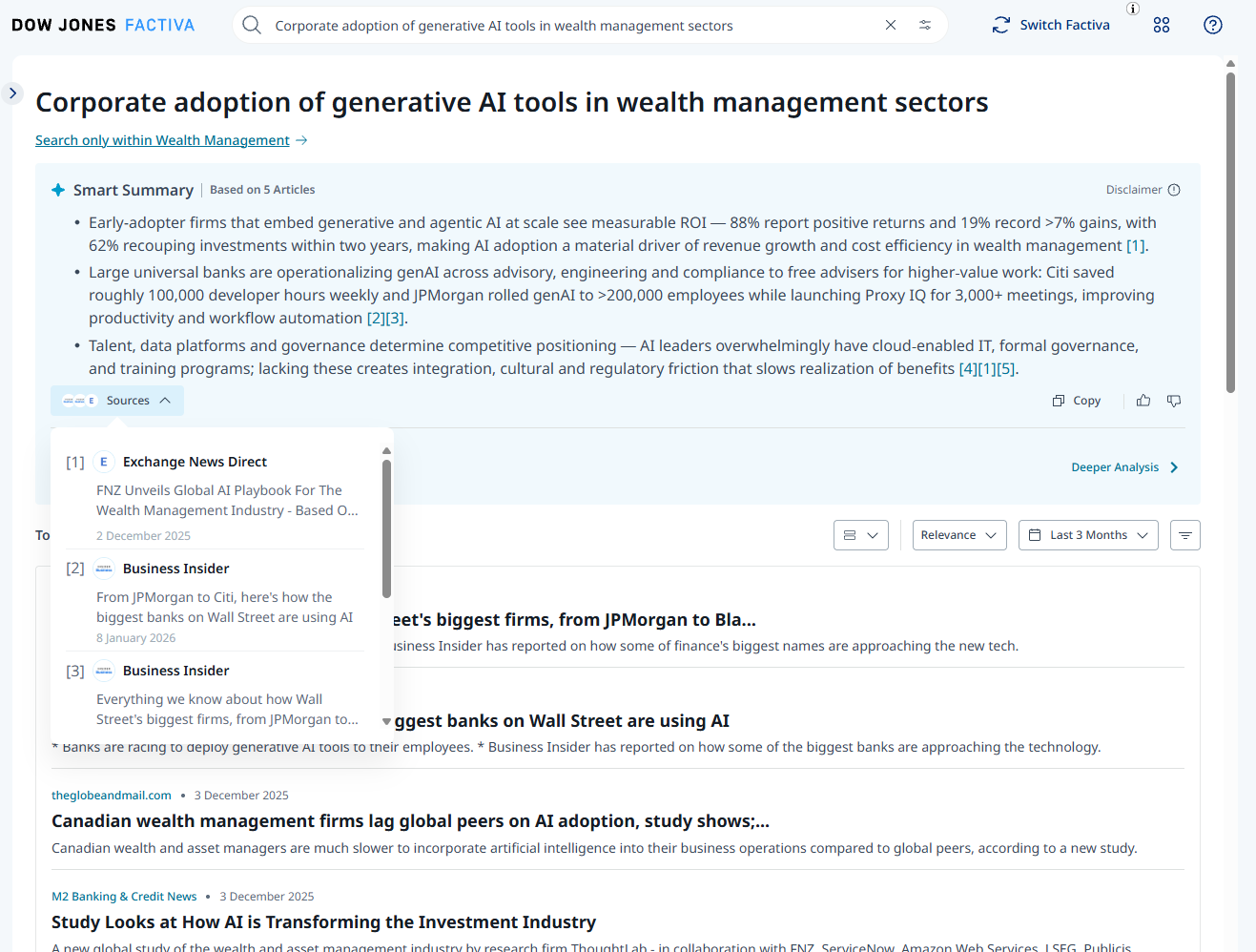This screenshot has width=1256, height=952.
Task: Open the results view layout dropdown
Action: [x=860, y=535]
